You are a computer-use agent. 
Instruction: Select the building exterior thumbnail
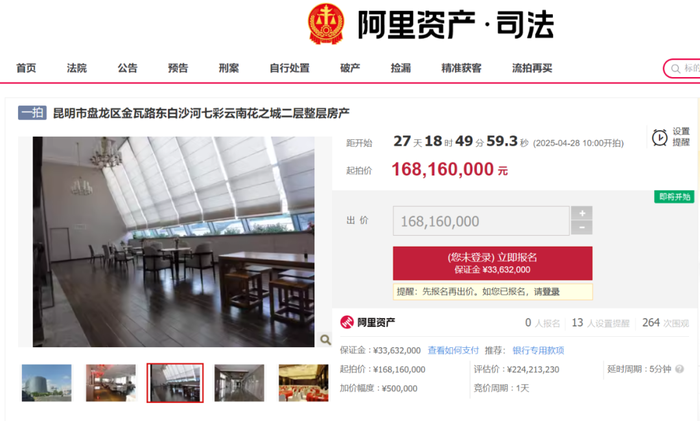[x=46, y=383]
